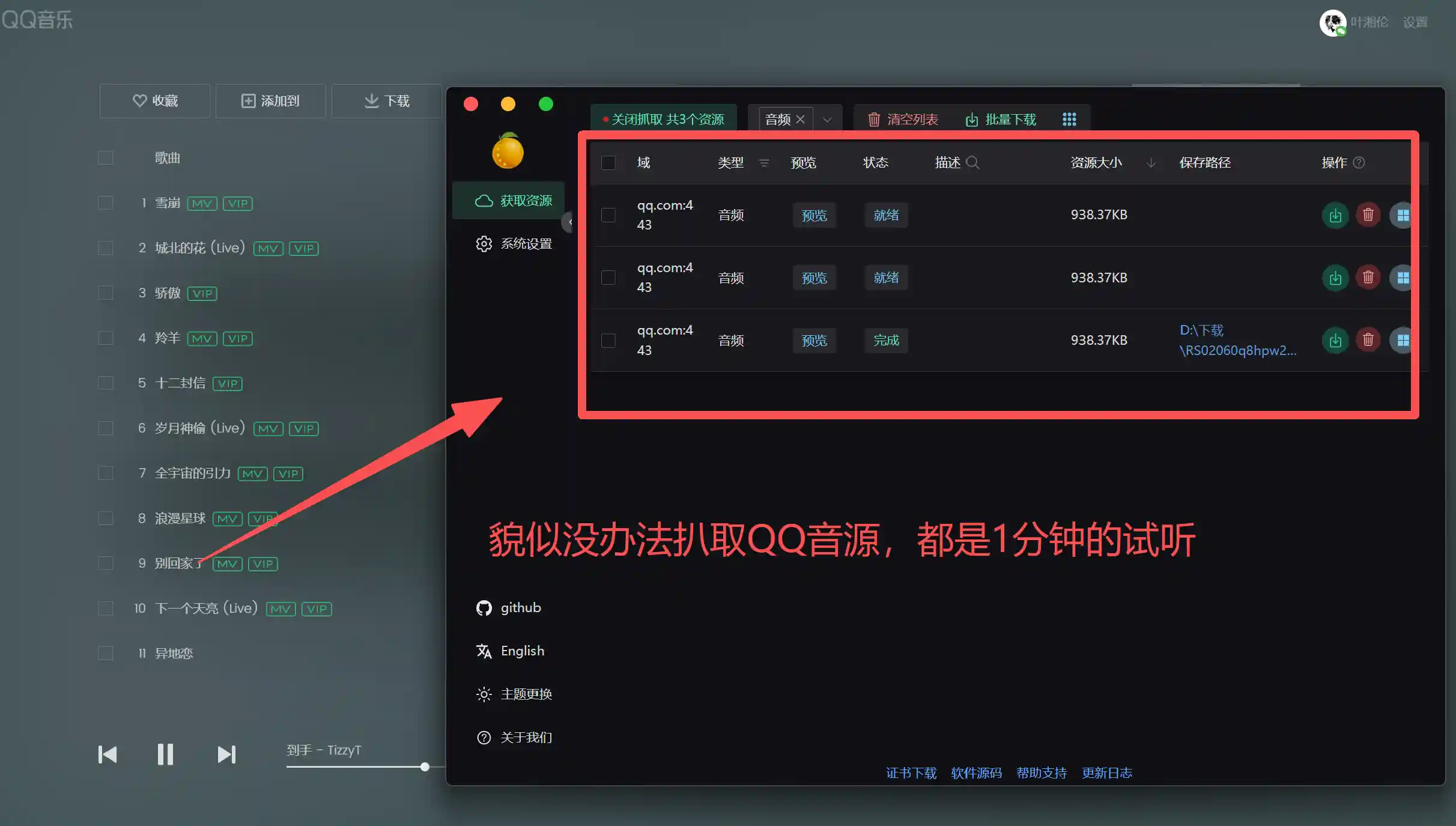Click more-actions grid icon in third row
Viewport: 1456px width, 826px height.
pyautogui.click(x=1402, y=340)
